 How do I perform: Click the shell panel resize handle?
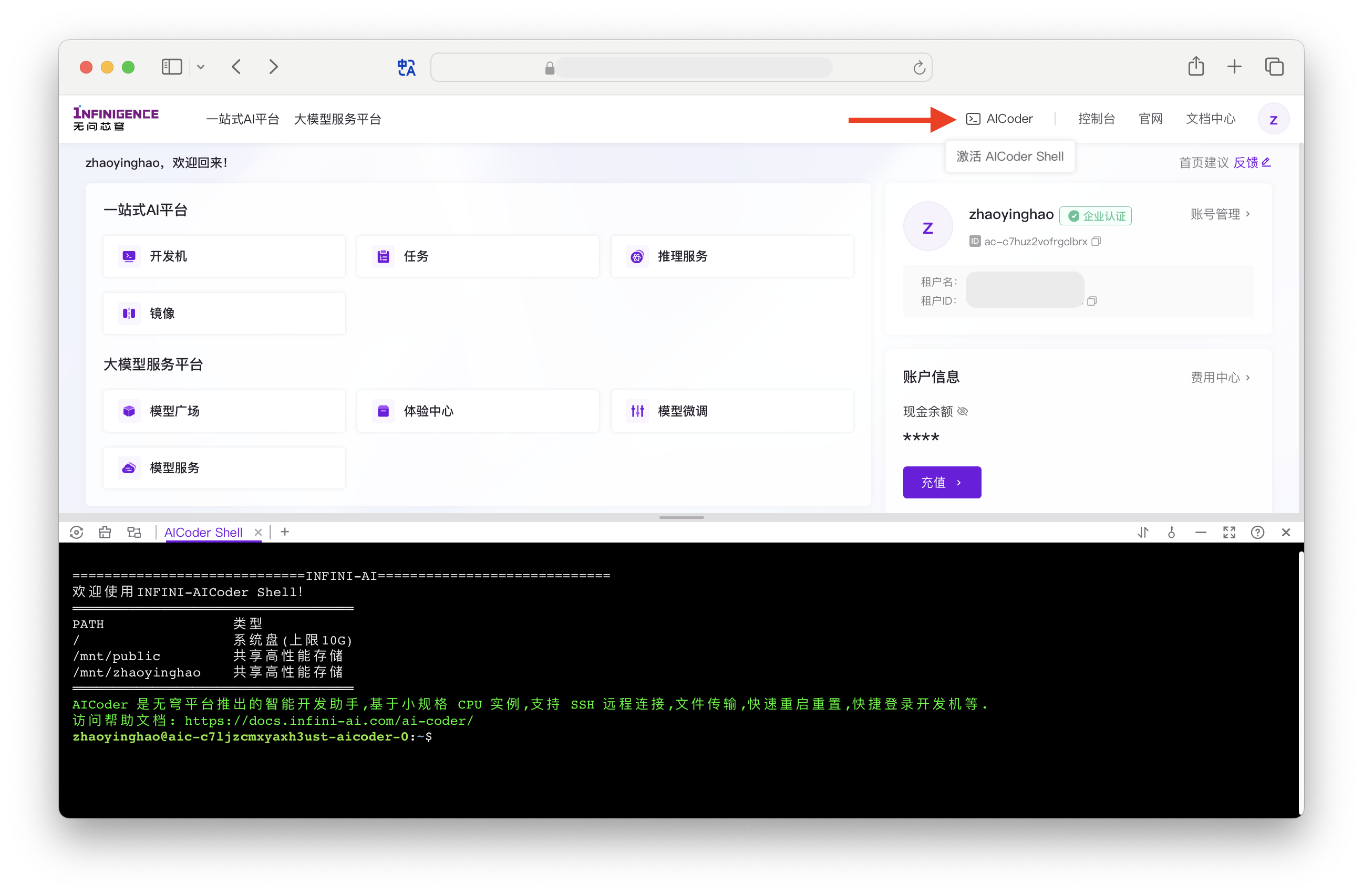click(681, 517)
